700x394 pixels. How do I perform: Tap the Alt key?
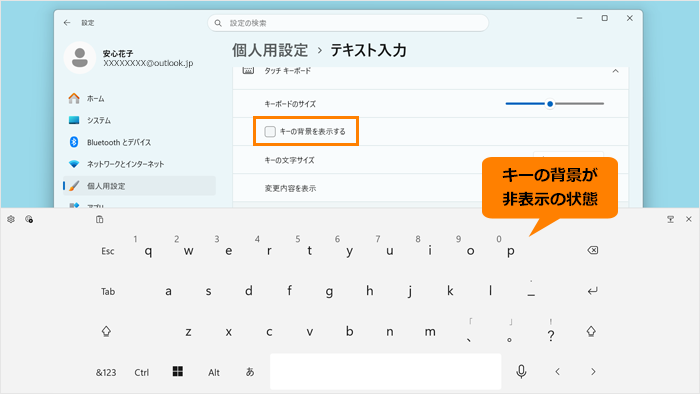pyautogui.click(x=214, y=372)
